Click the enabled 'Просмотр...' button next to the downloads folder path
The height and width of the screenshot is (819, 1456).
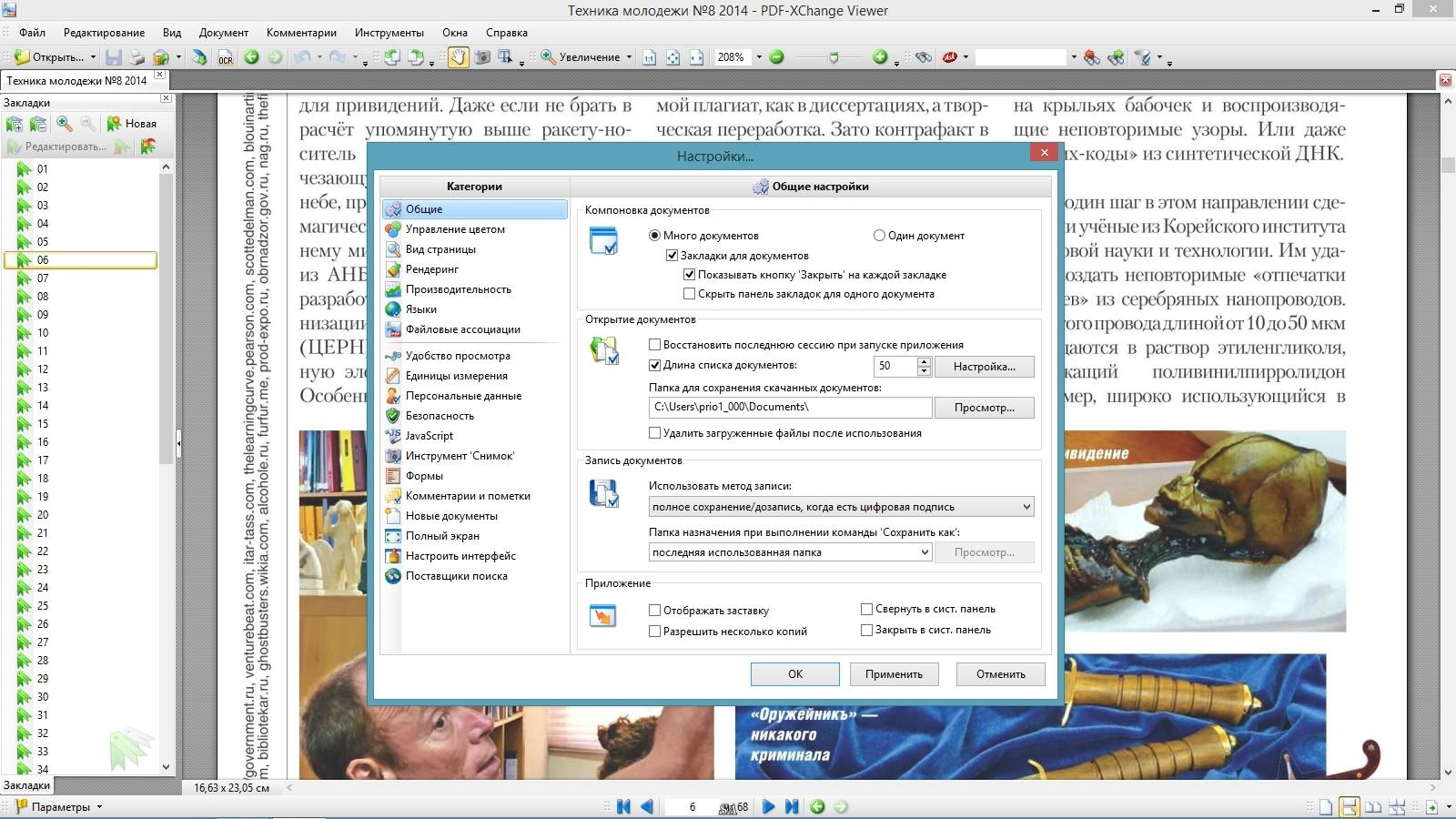[x=985, y=408]
